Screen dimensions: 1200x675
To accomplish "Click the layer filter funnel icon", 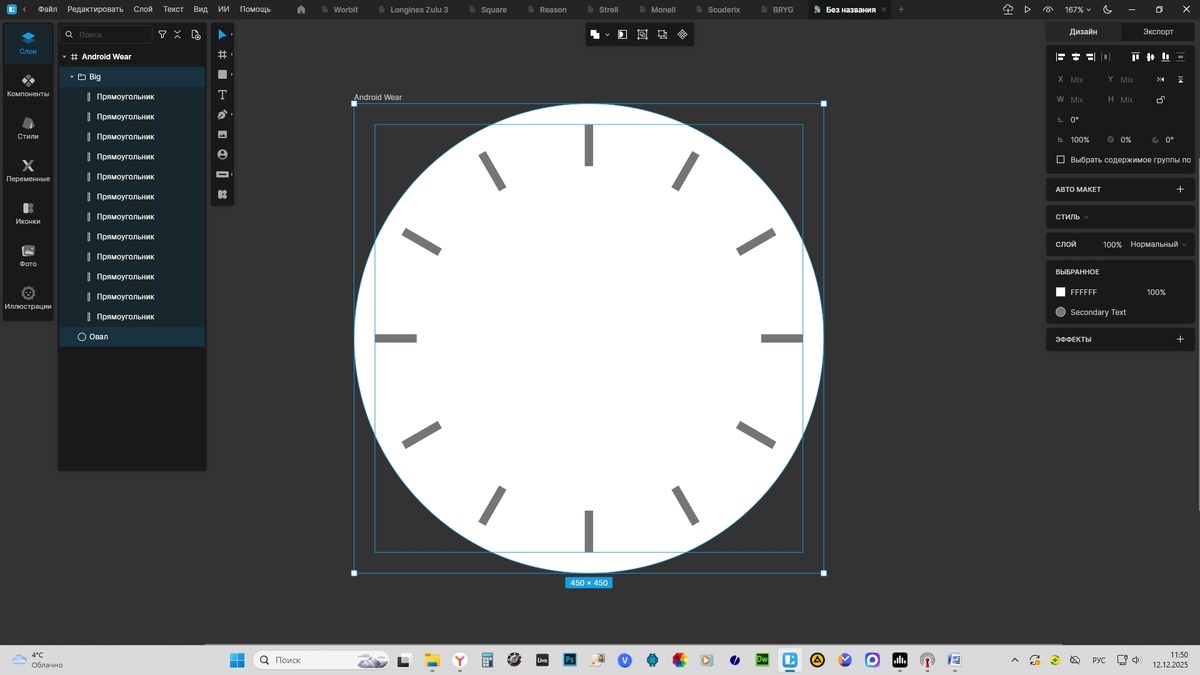I will (x=162, y=34).
